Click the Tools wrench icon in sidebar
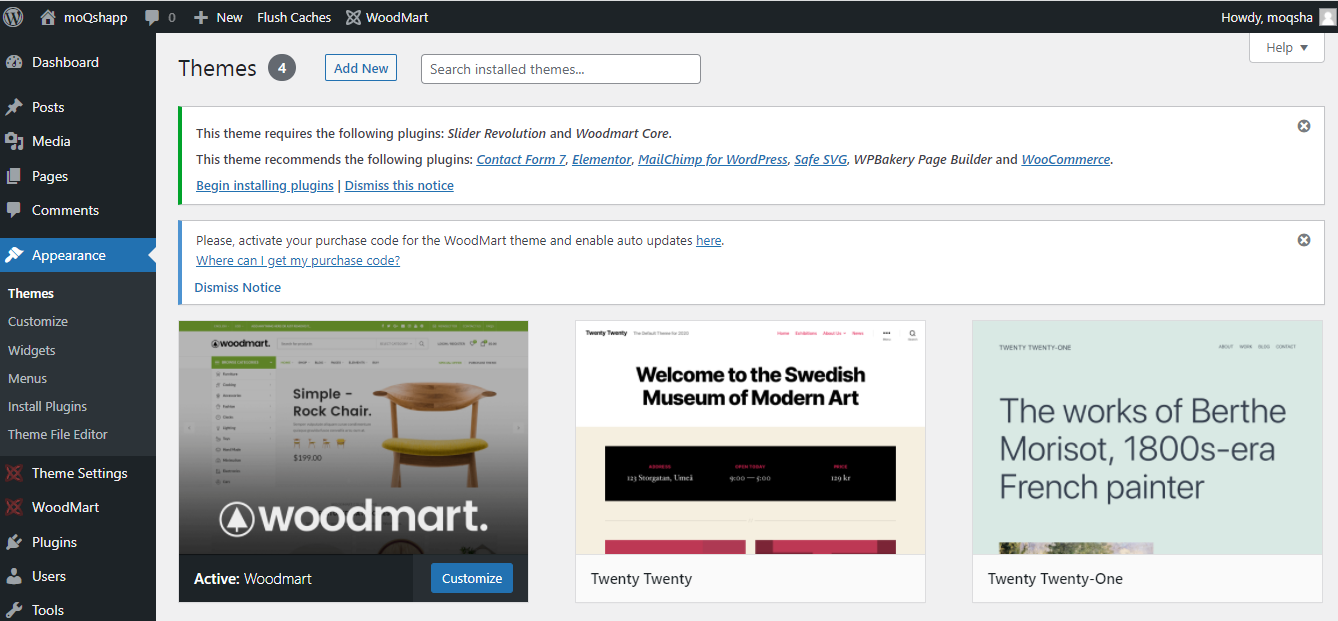The width and height of the screenshot is (1338, 621). pyautogui.click(x=14, y=610)
